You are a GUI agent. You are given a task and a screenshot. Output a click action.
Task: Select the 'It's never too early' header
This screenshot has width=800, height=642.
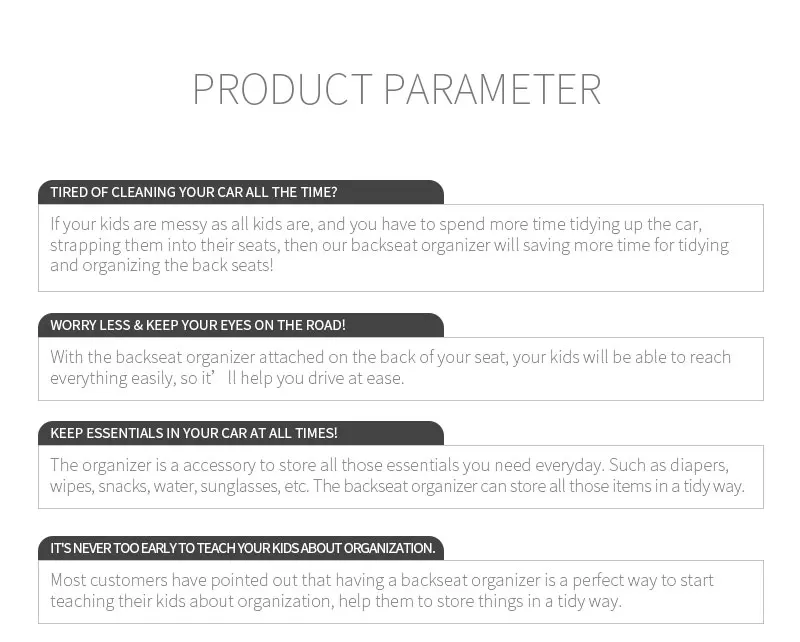click(x=243, y=548)
